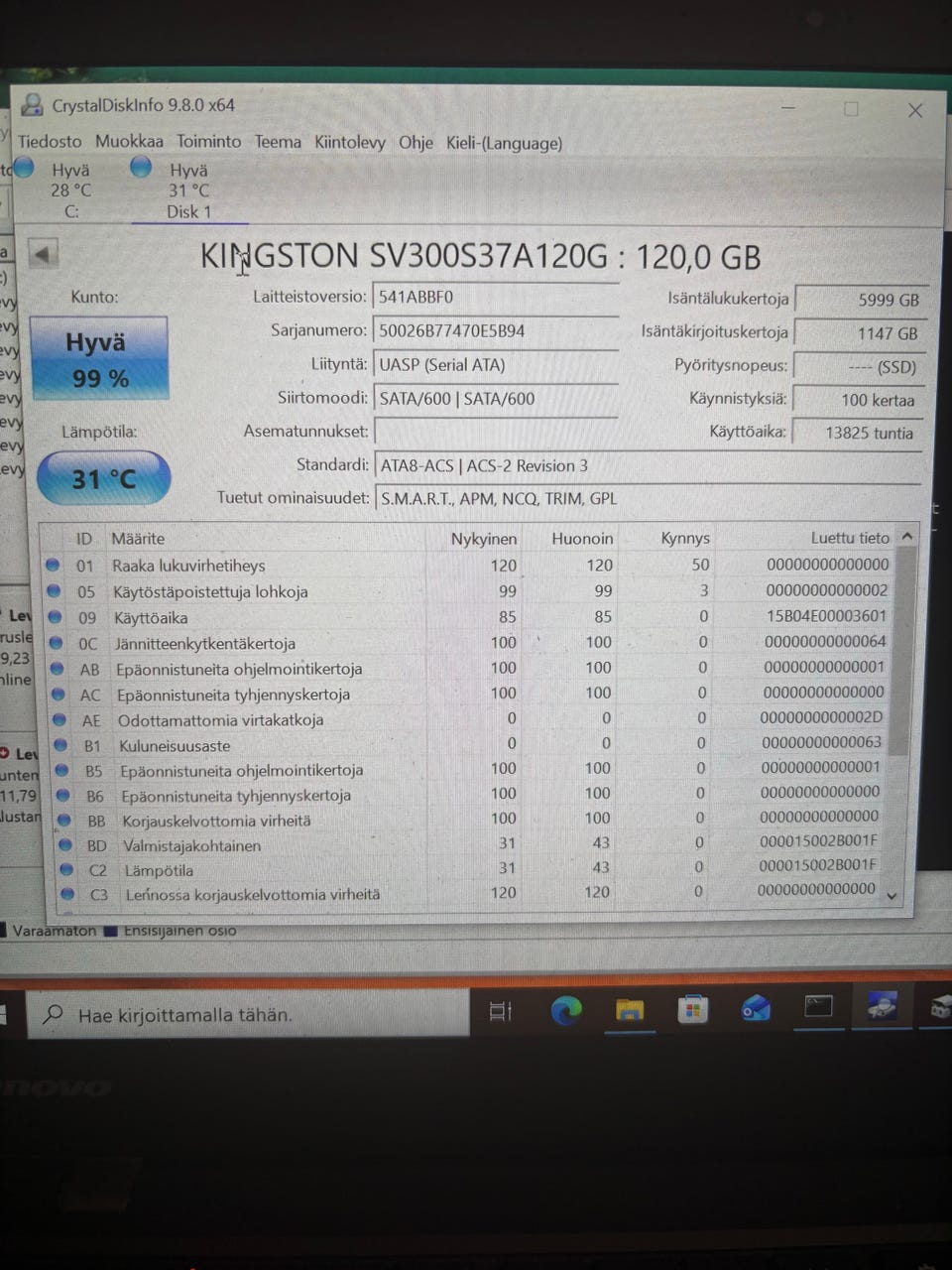Click the status dot for attribute B6

63,796
